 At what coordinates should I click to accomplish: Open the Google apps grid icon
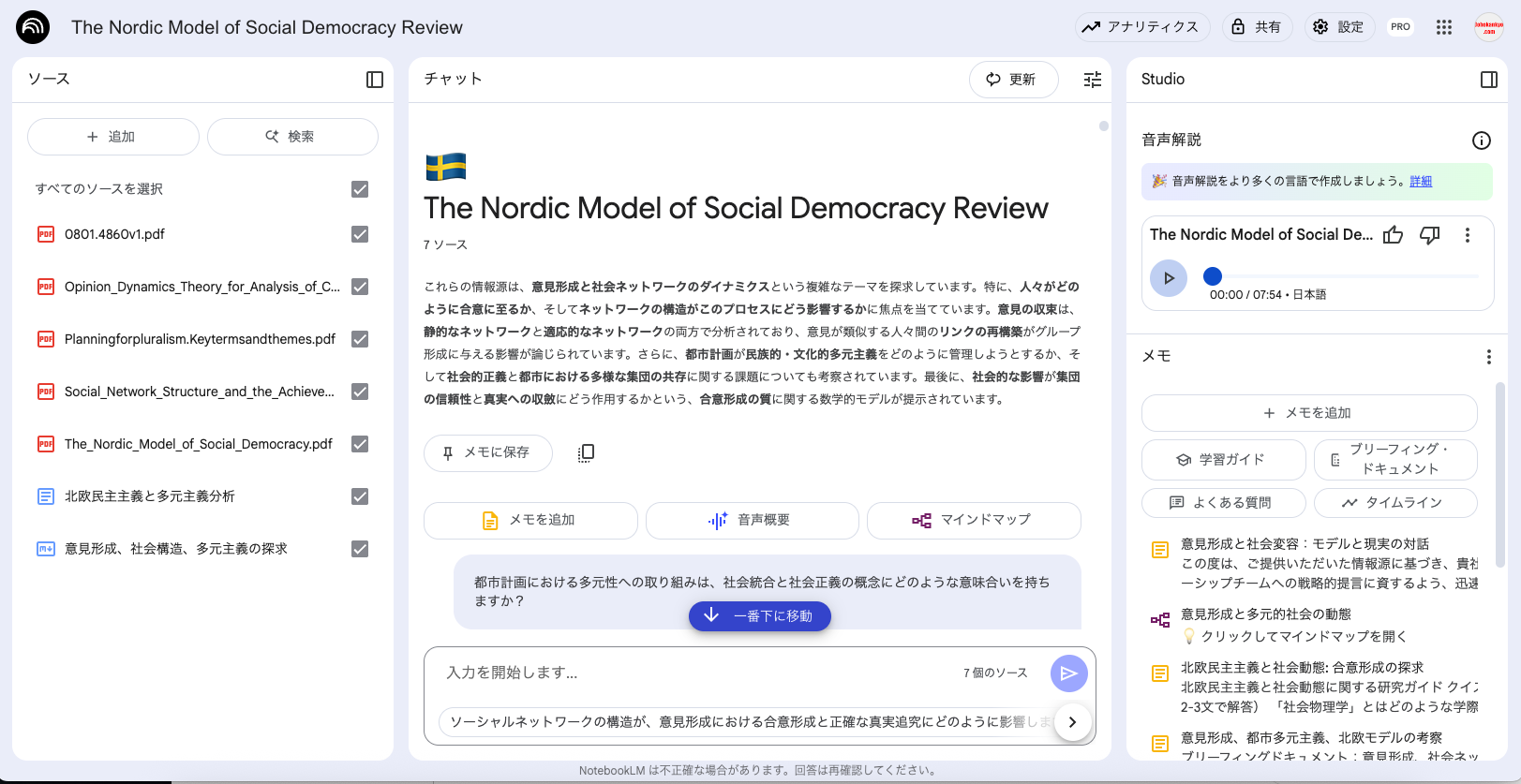tap(1444, 27)
